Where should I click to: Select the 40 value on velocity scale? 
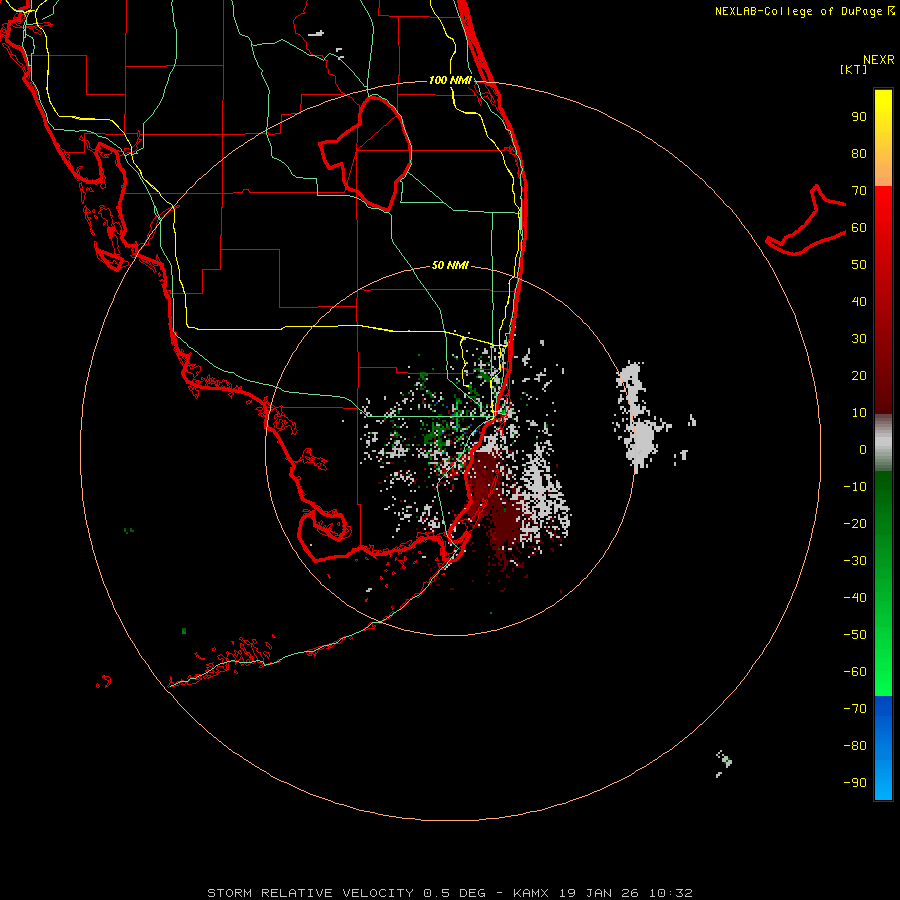(x=859, y=302)
